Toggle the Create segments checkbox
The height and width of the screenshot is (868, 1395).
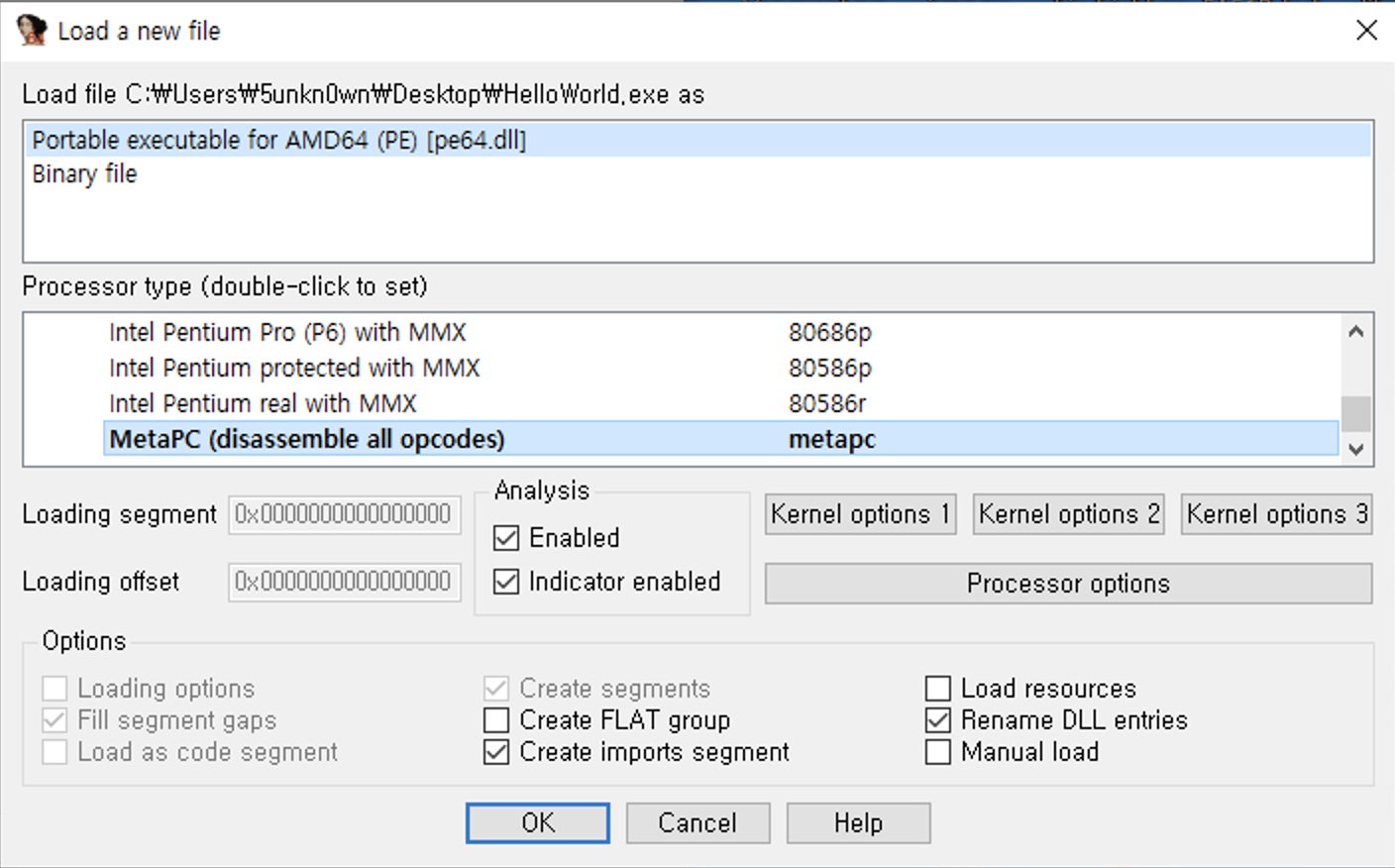tap(496, 689)
